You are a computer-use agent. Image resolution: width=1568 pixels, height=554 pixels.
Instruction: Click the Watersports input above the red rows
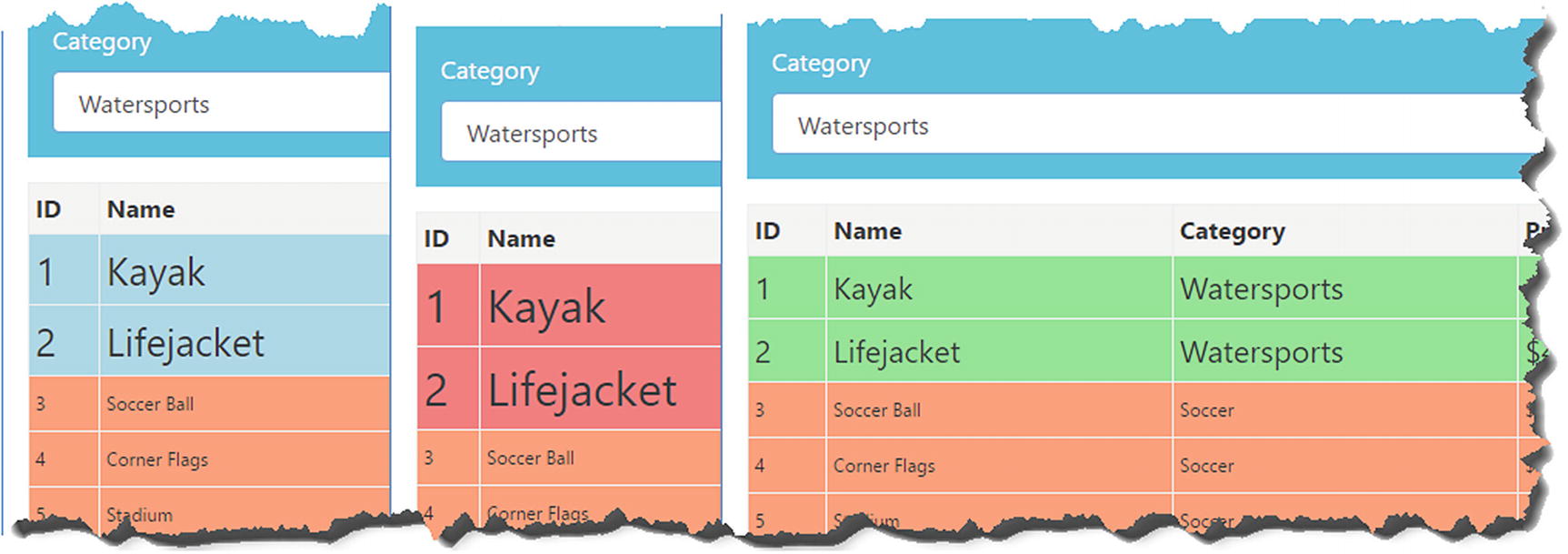click(582, 133)
